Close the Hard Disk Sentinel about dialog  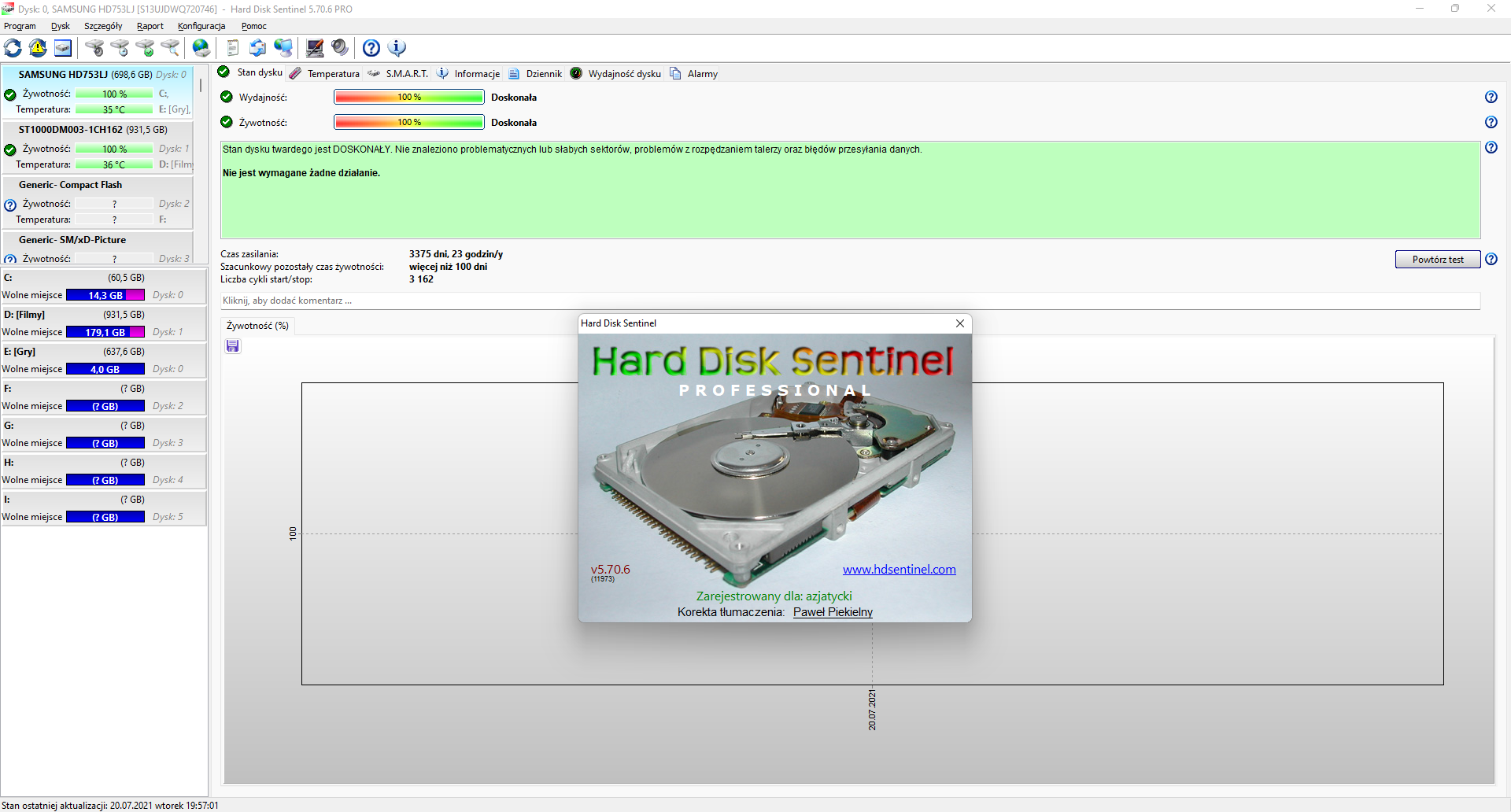coord(960,323)
